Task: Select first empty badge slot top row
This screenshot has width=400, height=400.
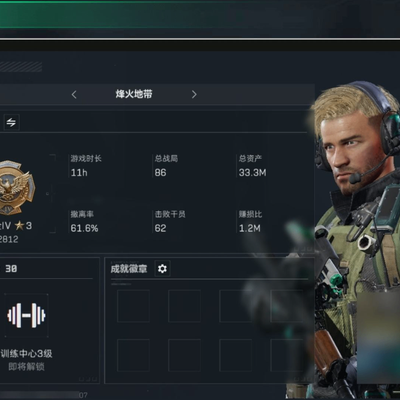Action: 133,306
